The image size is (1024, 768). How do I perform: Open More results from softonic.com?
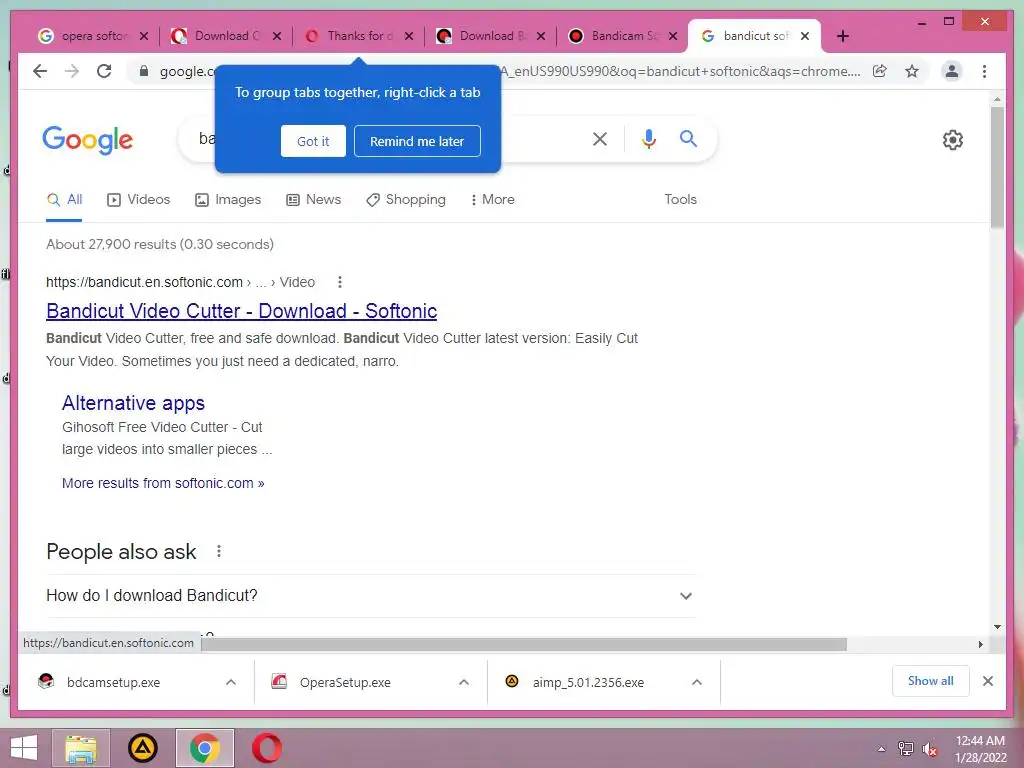(163, 483)
